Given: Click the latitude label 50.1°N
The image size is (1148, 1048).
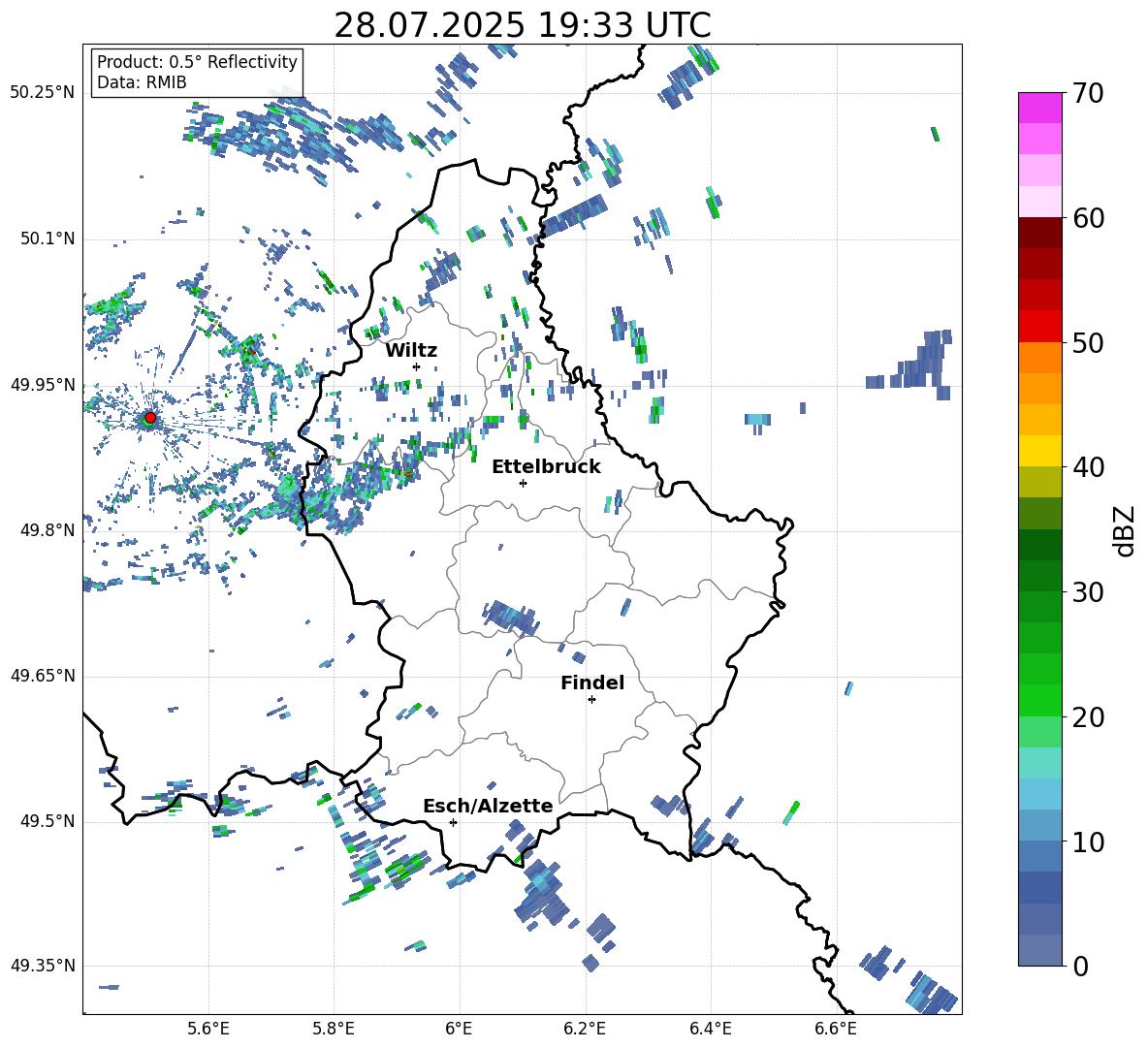Looking at the screenshot, I should point(48,238).
